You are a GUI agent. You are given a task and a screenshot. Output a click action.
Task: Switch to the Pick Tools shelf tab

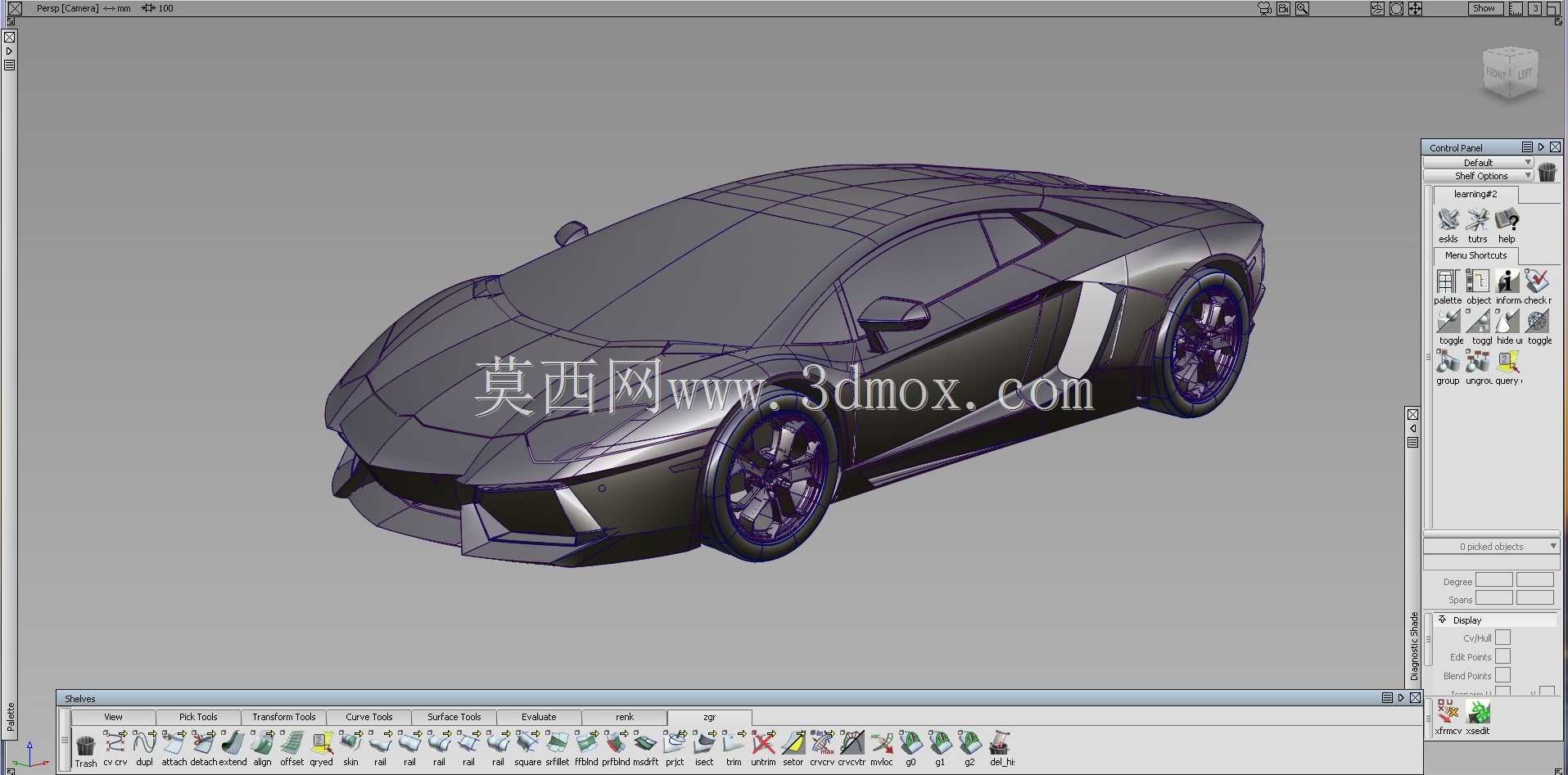[x=198, y=717]
